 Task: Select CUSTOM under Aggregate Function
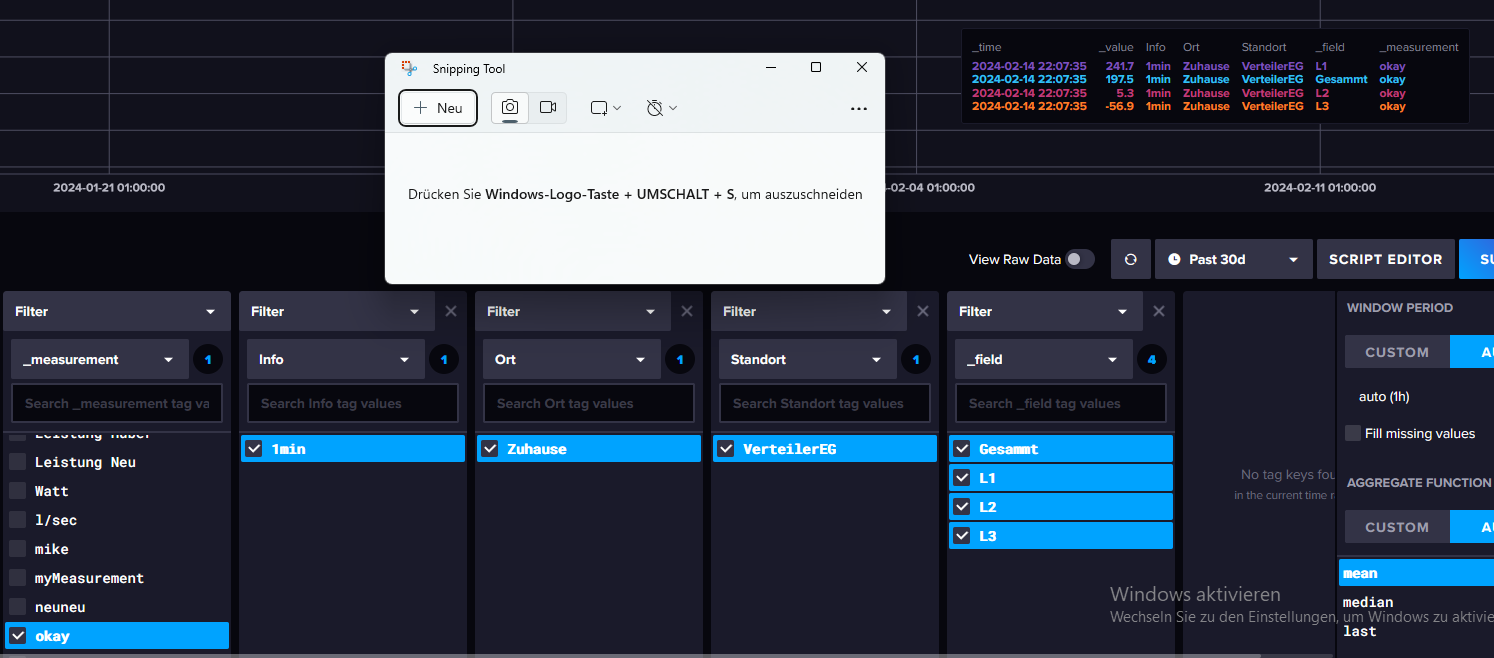[1397, 527]
